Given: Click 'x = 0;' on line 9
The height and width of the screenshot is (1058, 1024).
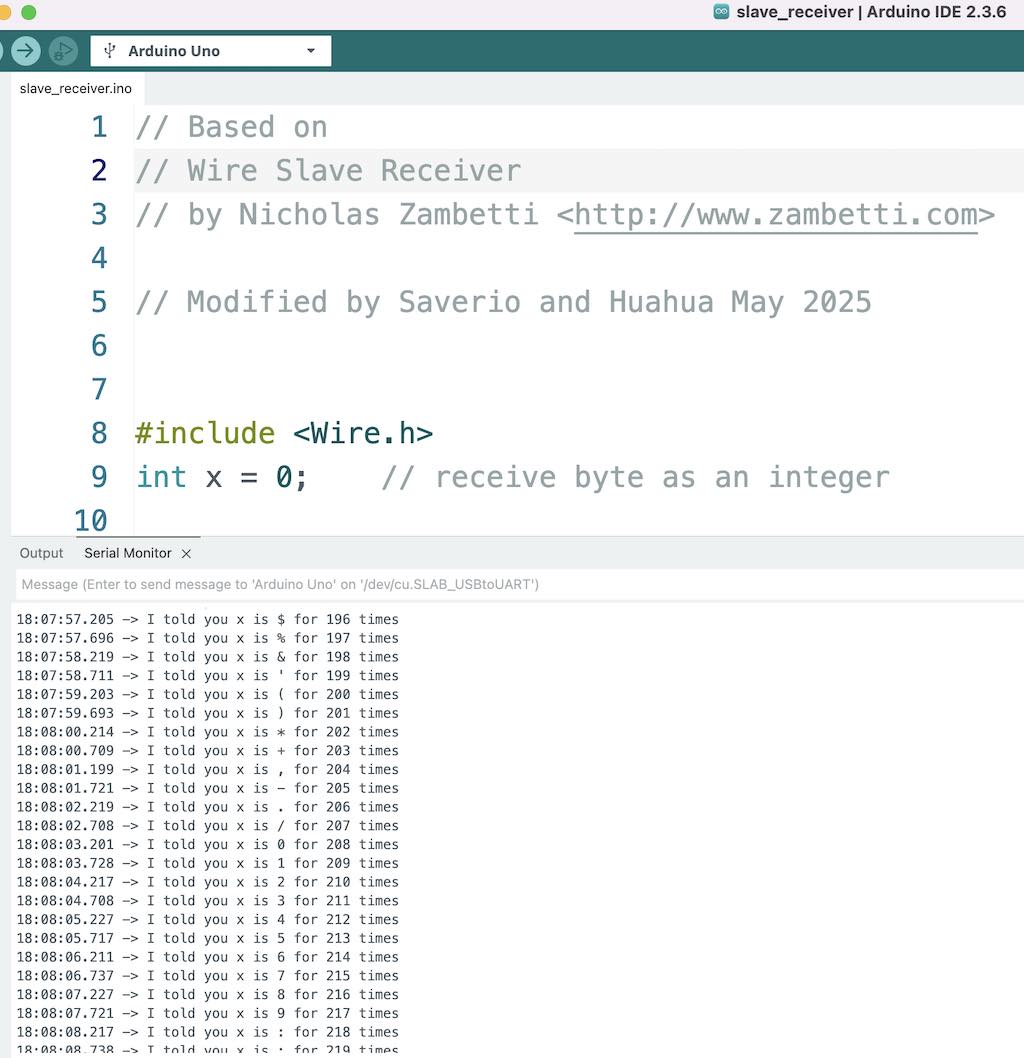Looking at the screenshot, I should coord(256,477).
